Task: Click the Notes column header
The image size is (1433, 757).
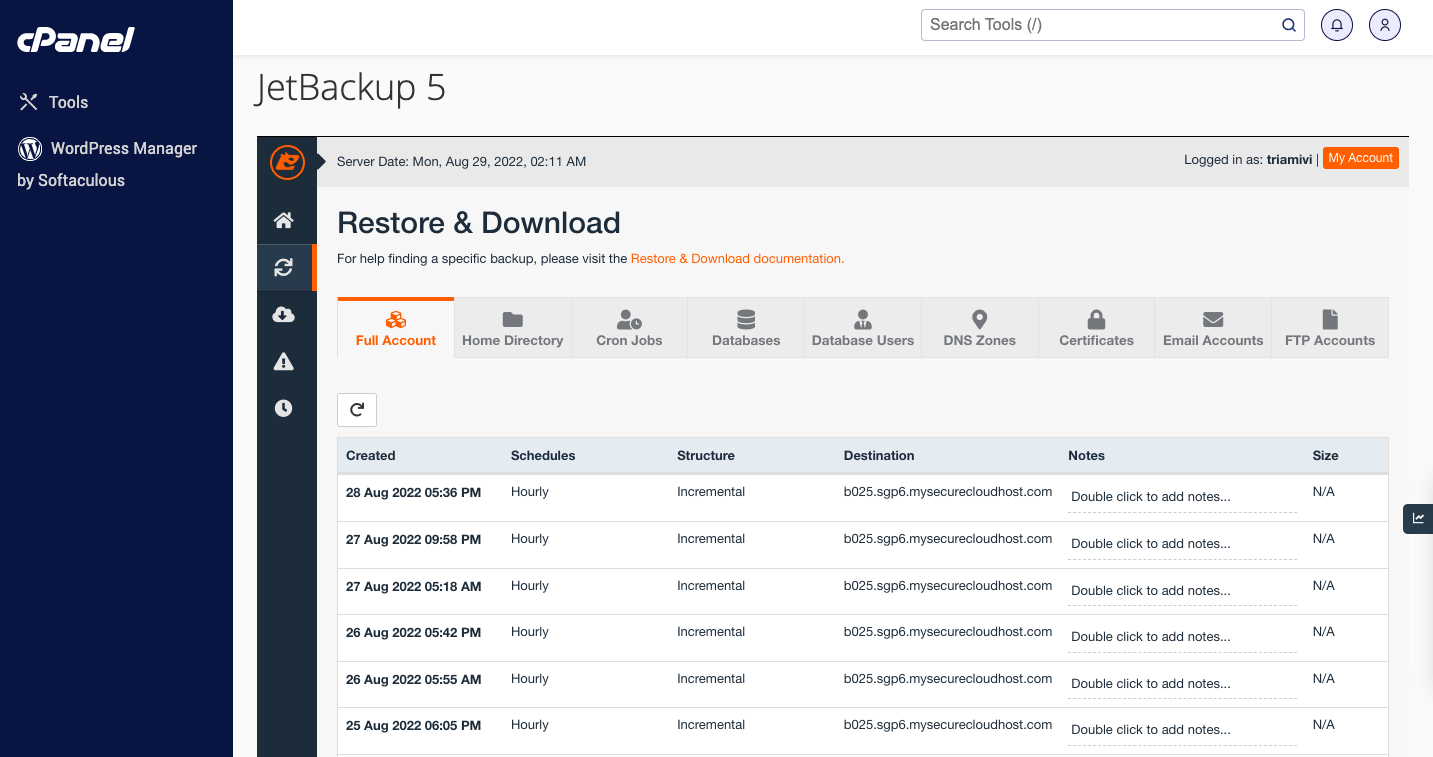Action: click(1086, 455)
